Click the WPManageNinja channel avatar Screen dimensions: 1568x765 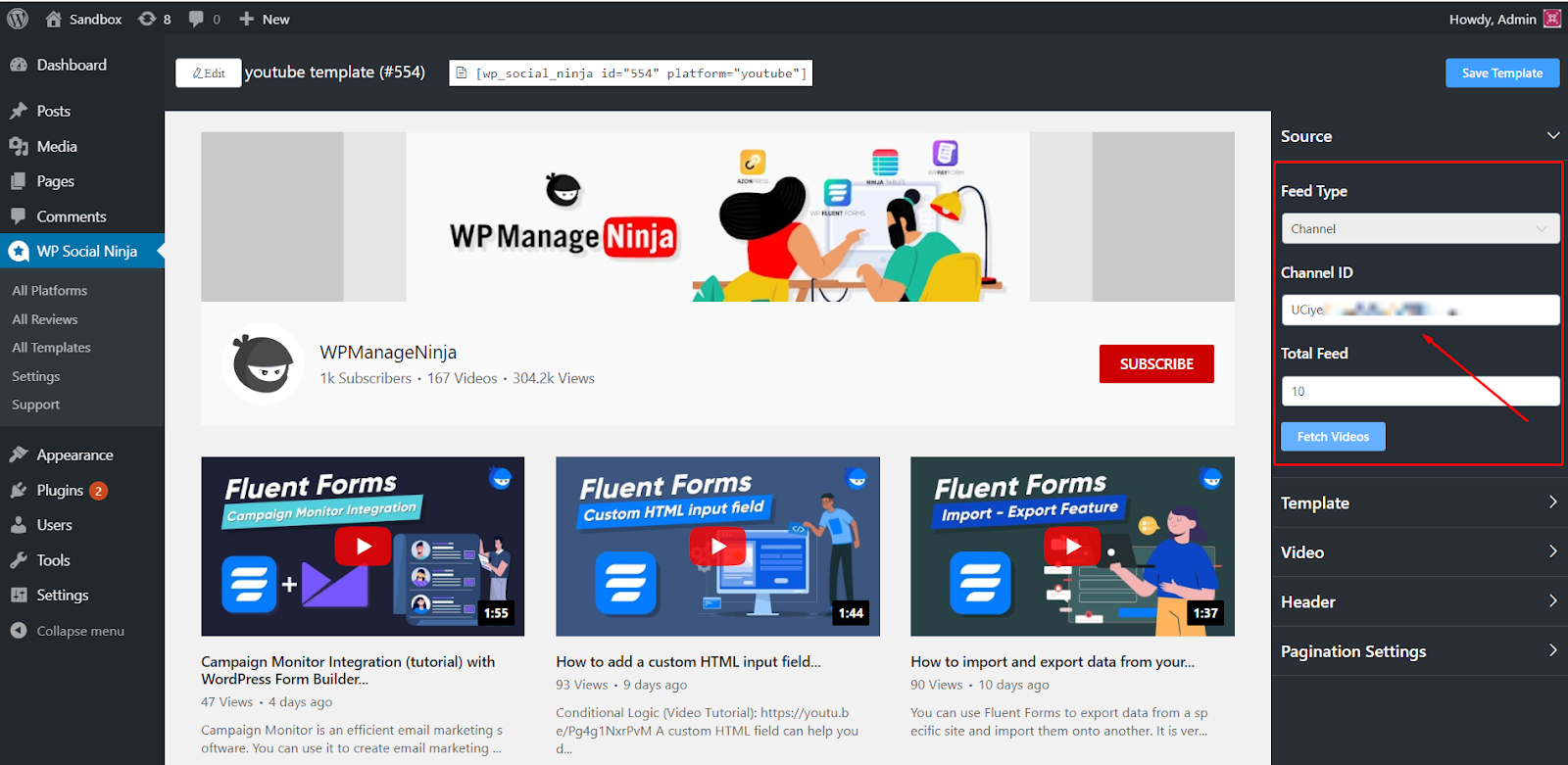point(263,363)
